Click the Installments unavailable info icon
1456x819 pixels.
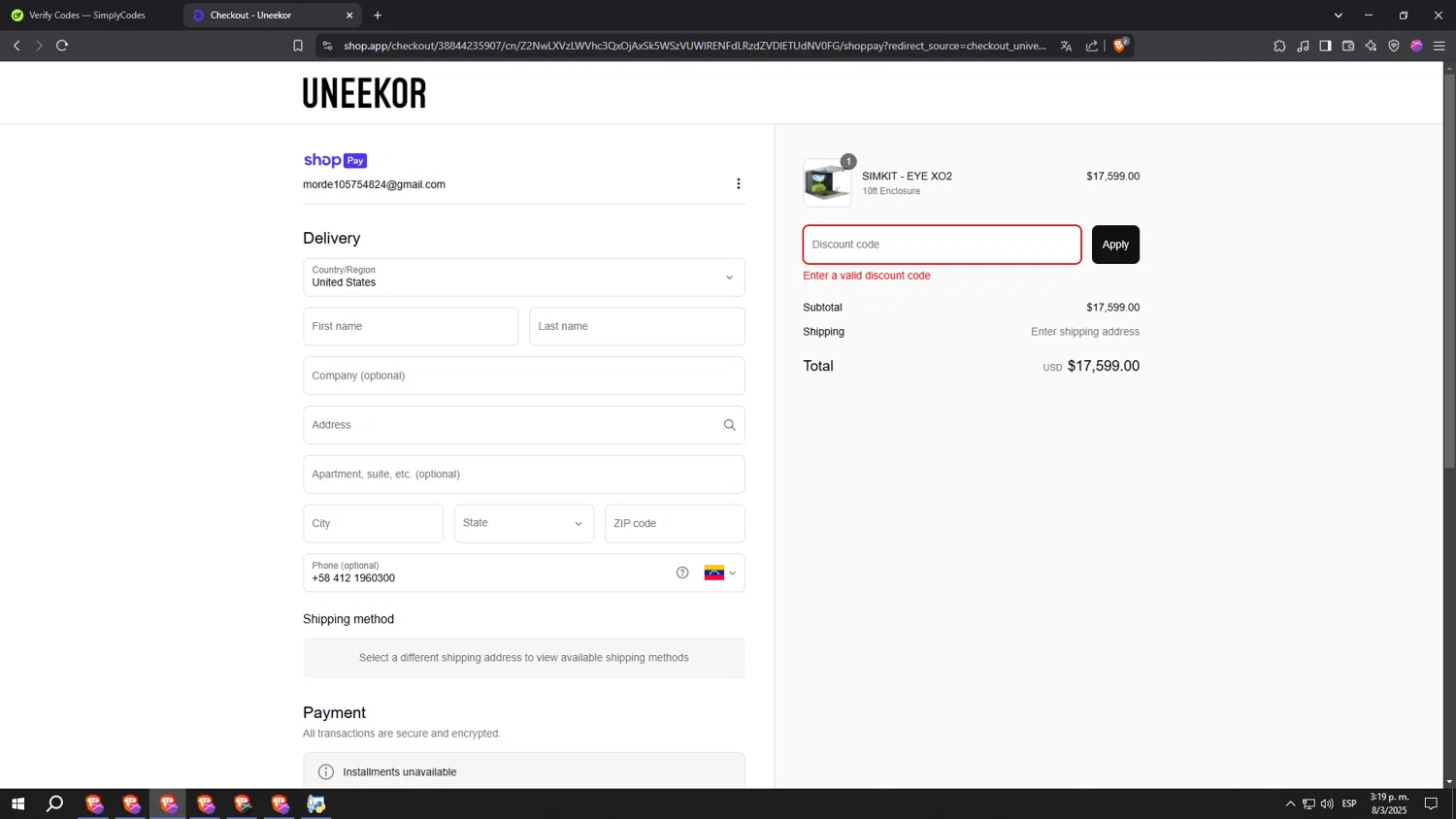[x=326, y=771]
